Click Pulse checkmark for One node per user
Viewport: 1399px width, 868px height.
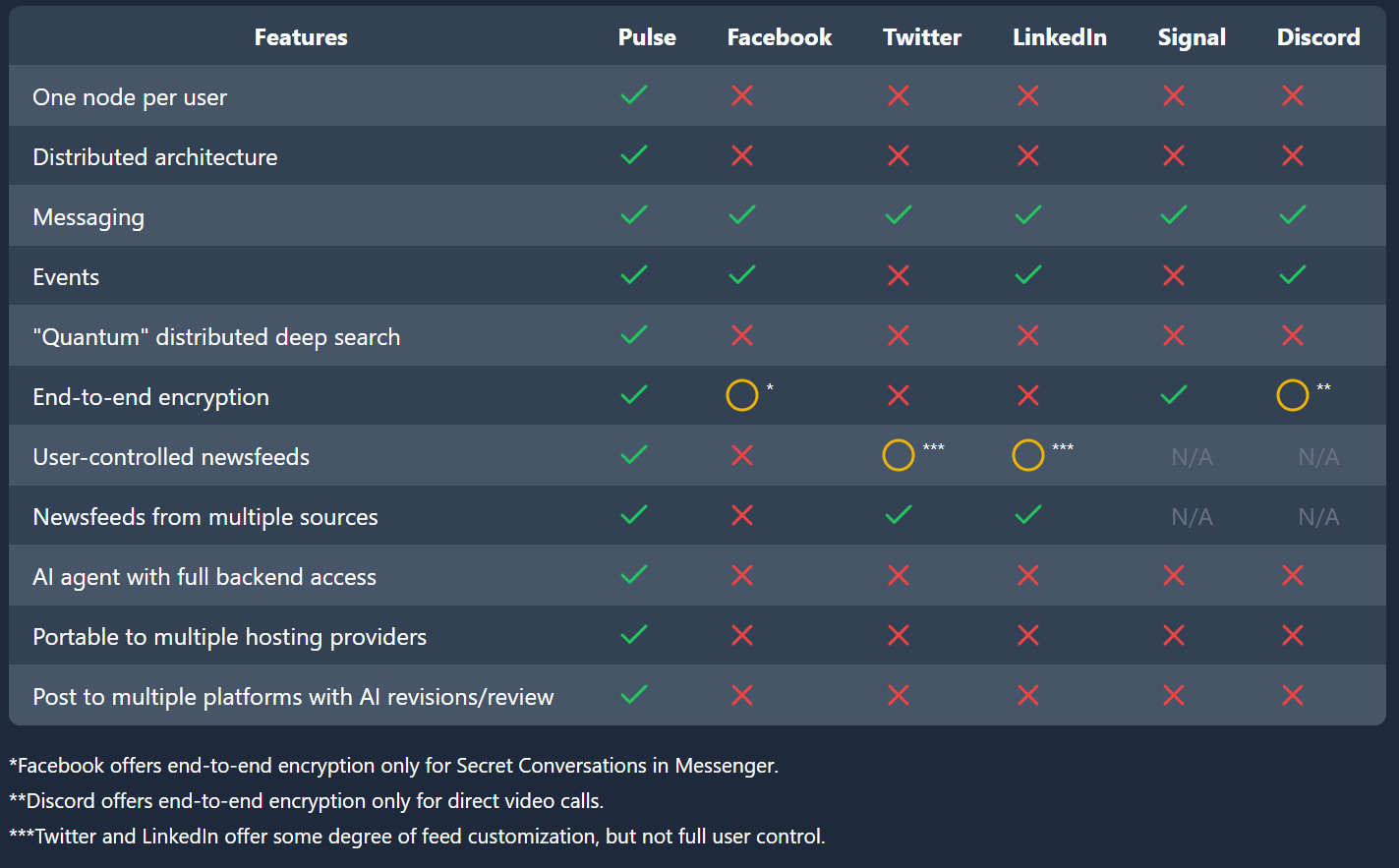tap(634, 95)
